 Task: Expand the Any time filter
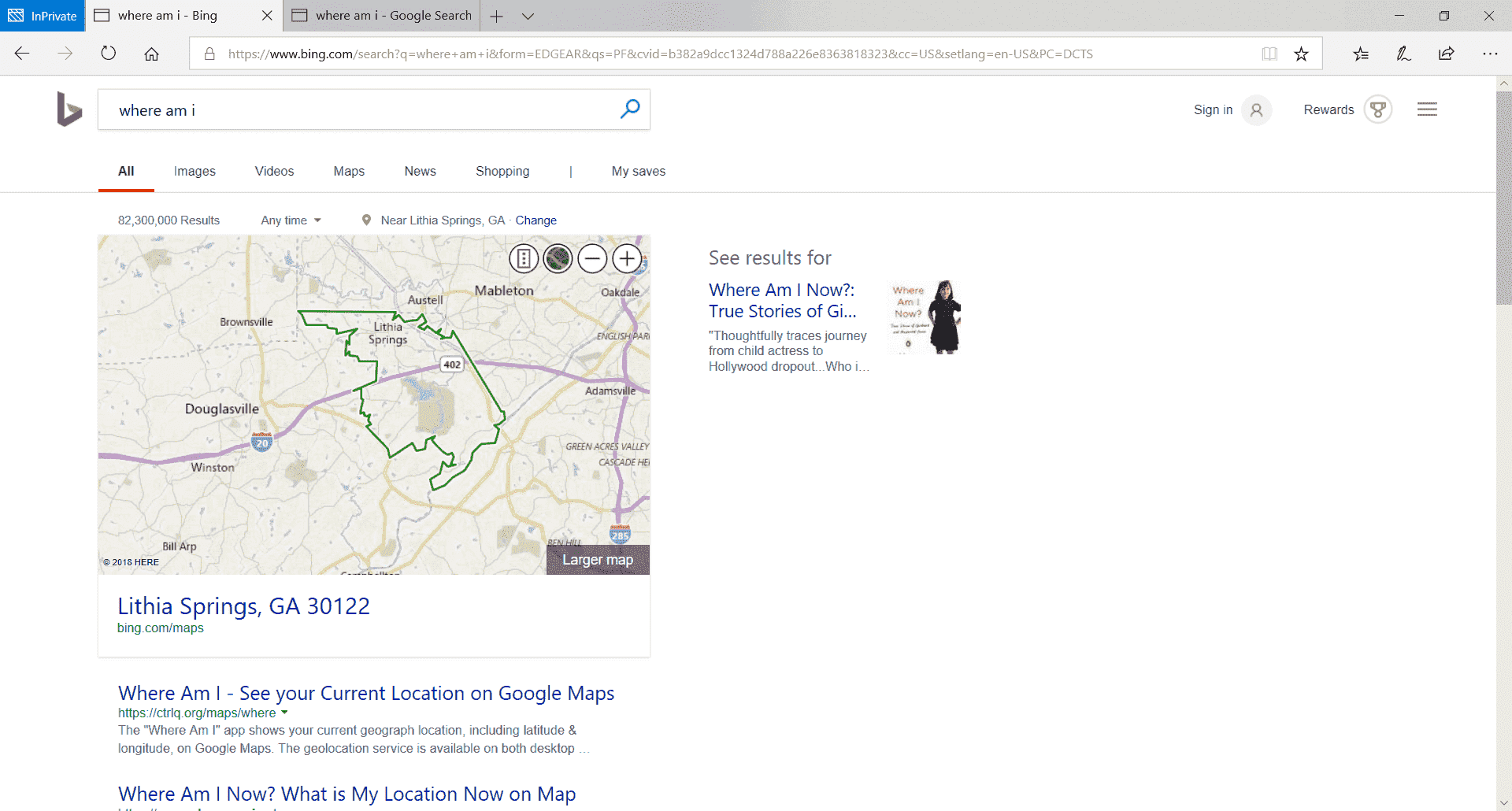(x=291, y=220)
